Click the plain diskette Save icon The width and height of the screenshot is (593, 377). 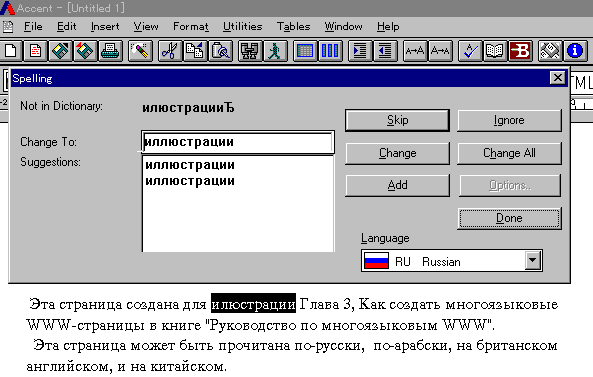pos(61,51)
